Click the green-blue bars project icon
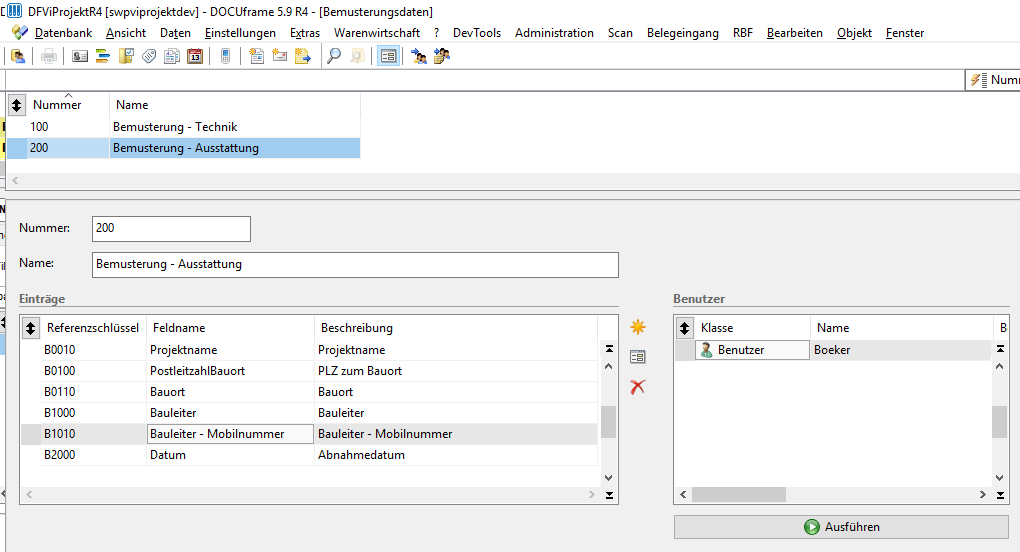The image size is (1020, 552). [103, 57]
